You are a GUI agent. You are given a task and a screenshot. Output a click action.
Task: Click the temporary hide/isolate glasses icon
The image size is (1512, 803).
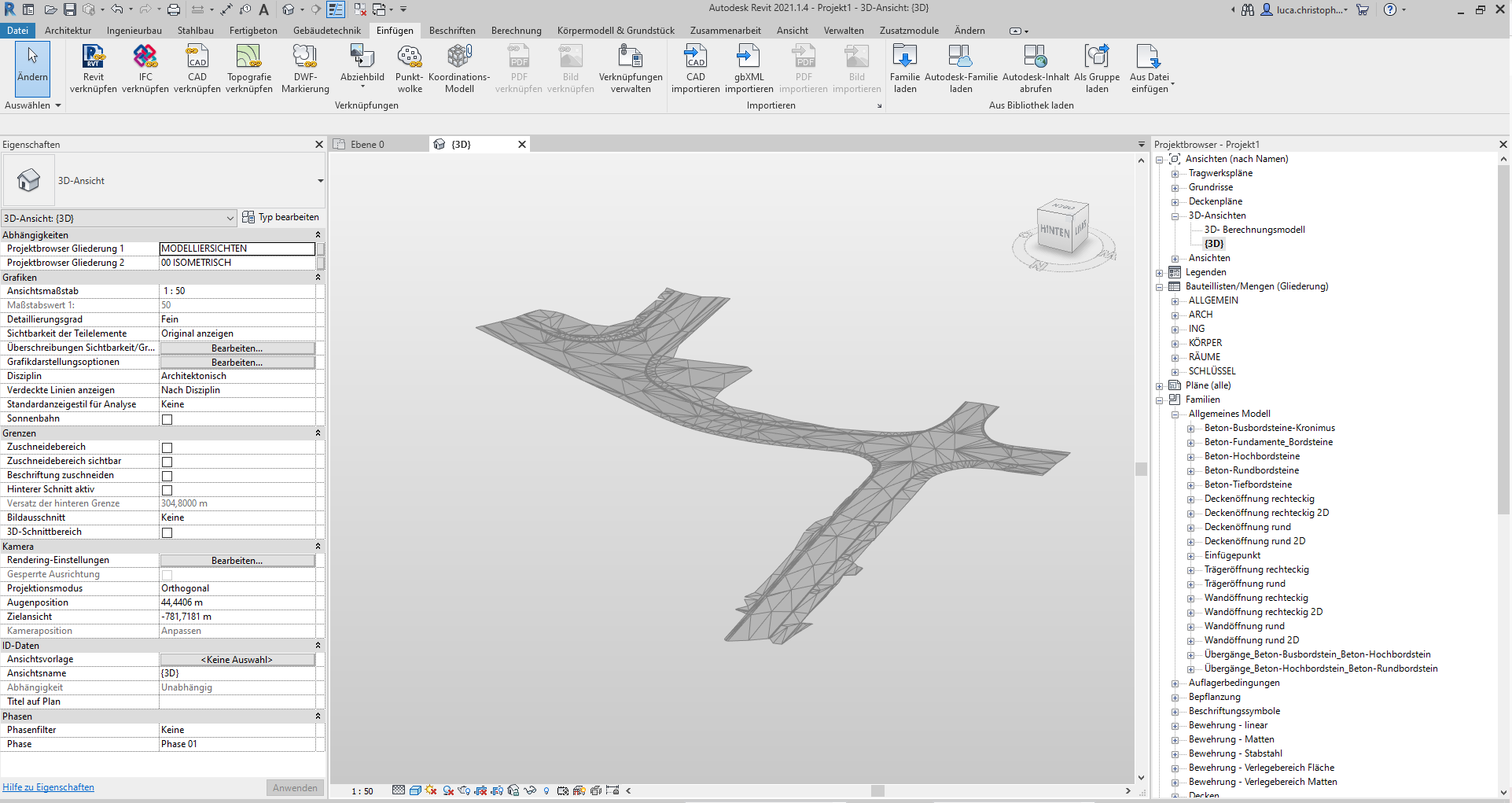[530, 790]
